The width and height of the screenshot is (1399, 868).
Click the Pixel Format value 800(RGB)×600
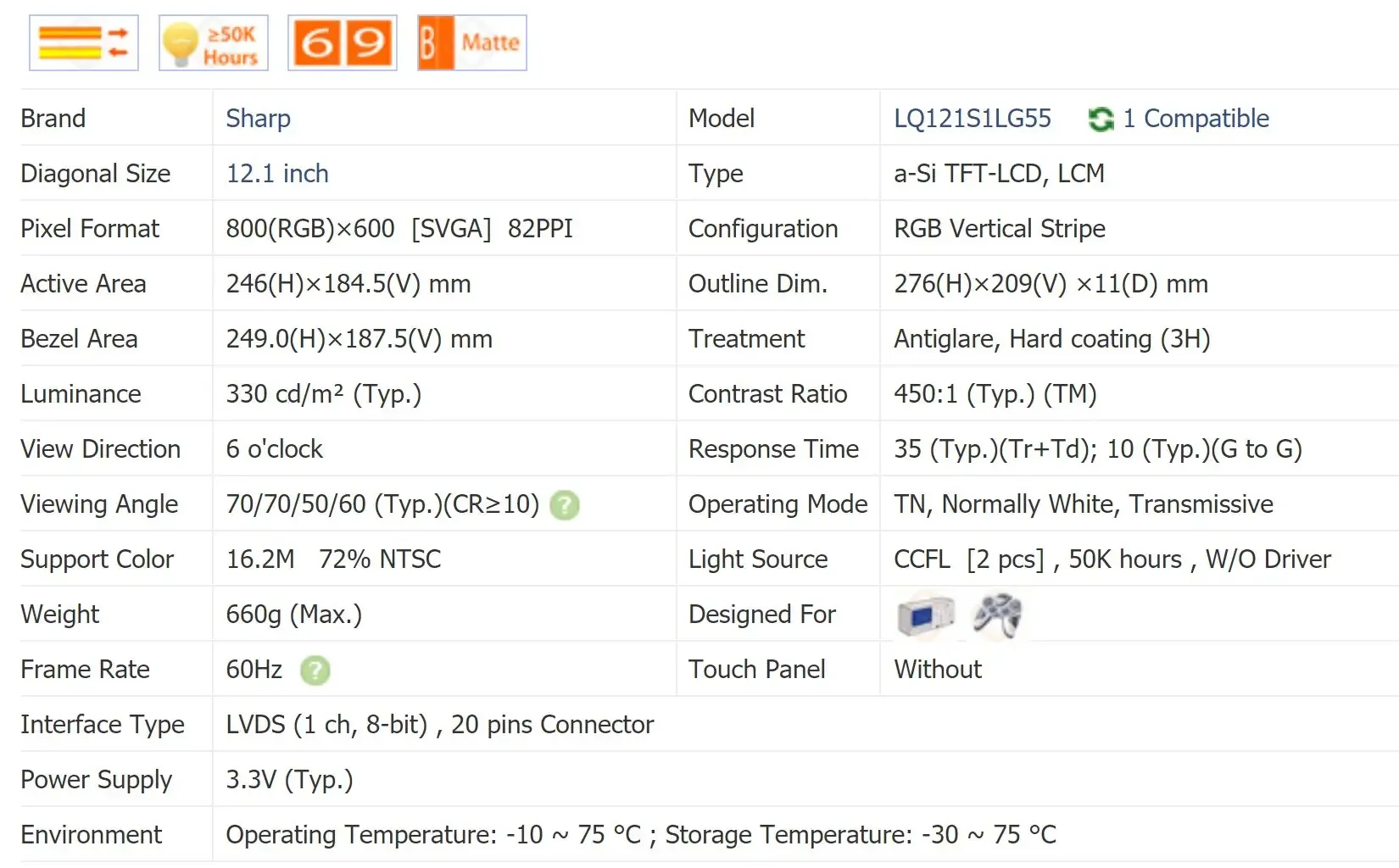coord(310,229)
